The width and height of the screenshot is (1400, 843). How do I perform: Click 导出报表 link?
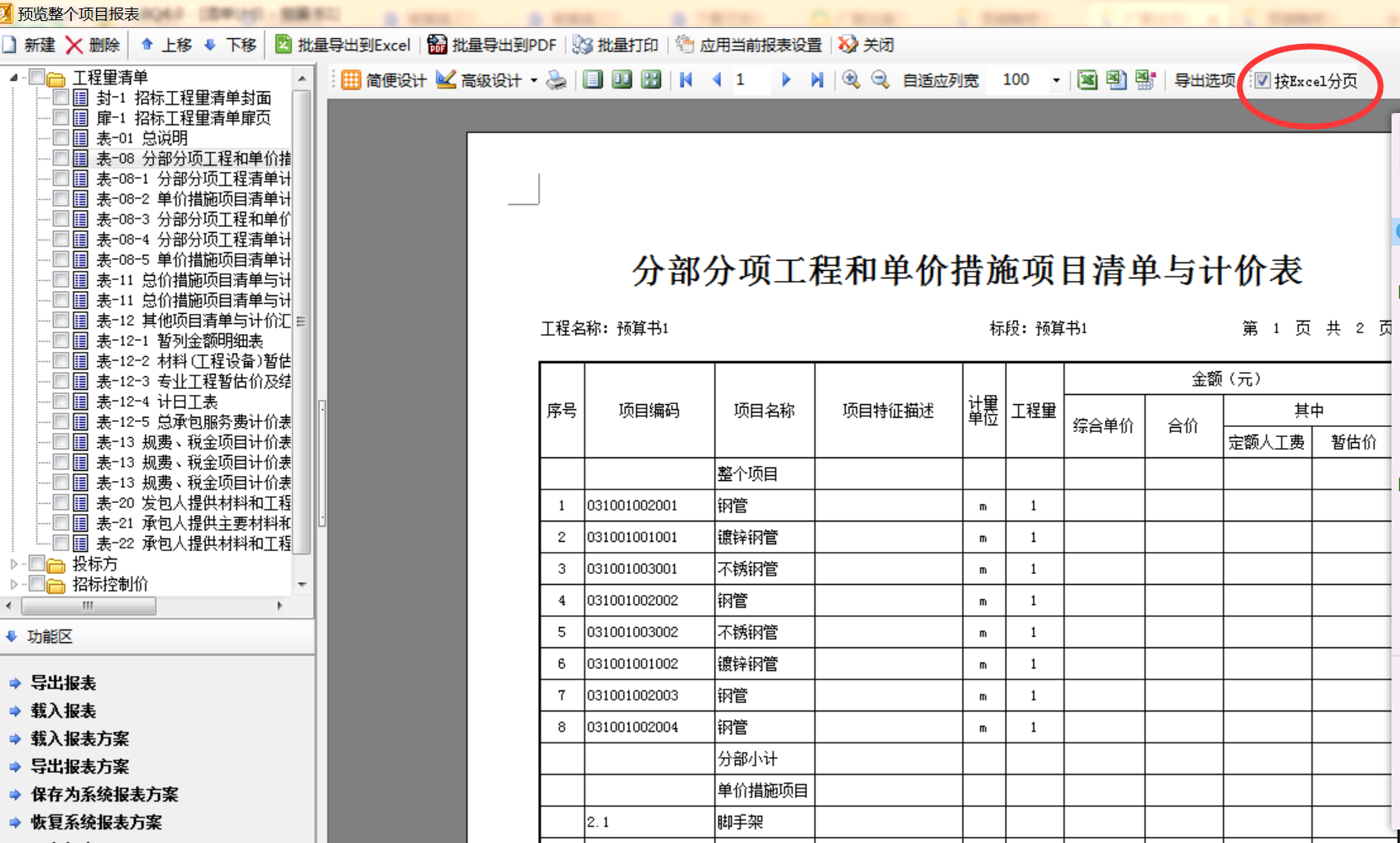63,683
